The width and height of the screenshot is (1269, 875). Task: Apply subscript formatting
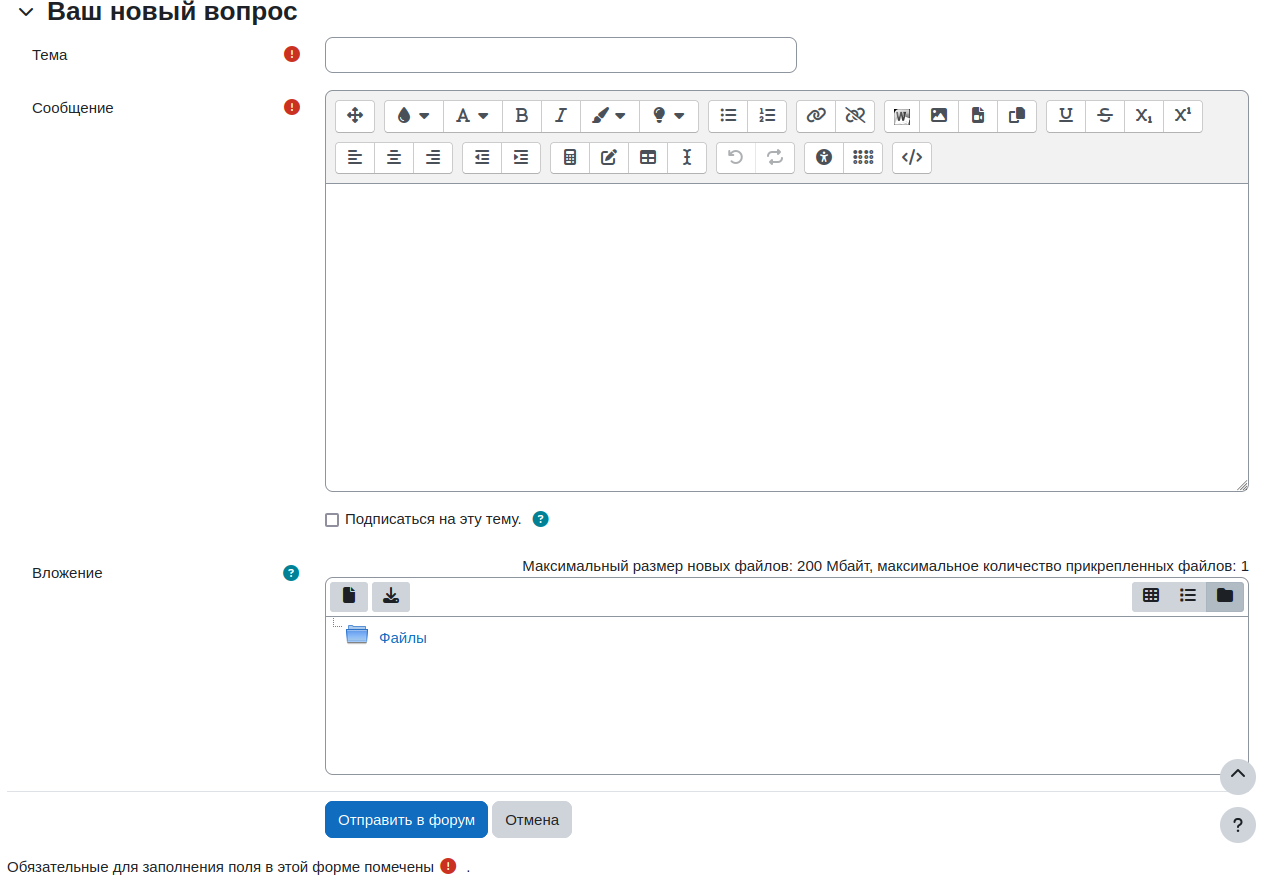(x=1144, y=116)
